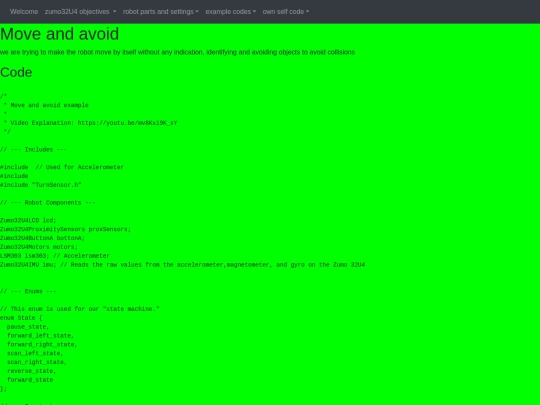
Task: Click the forward_left_state enum entry
Action: pos(40,335)
